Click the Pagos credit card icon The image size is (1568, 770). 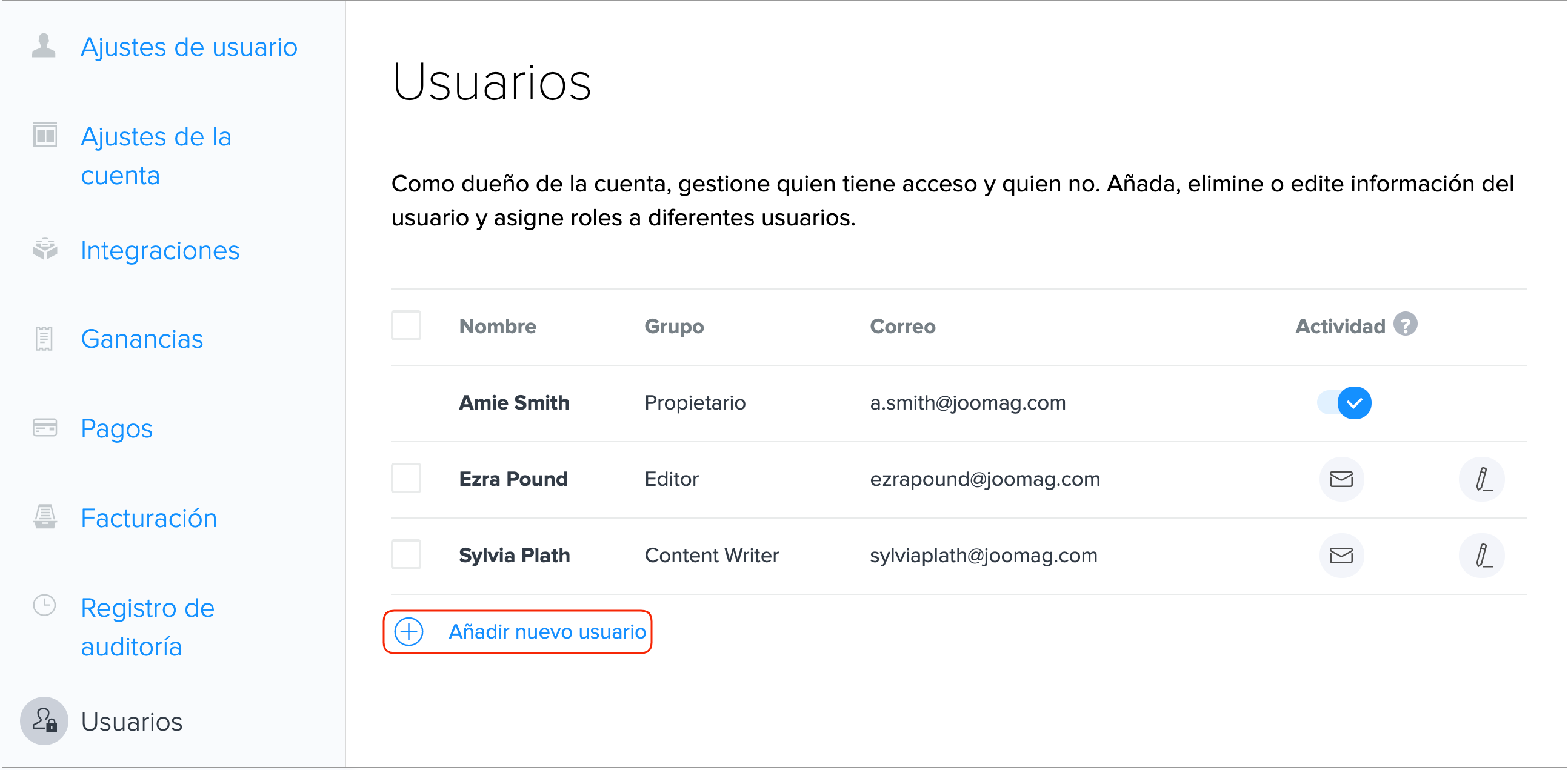(44, 428)
